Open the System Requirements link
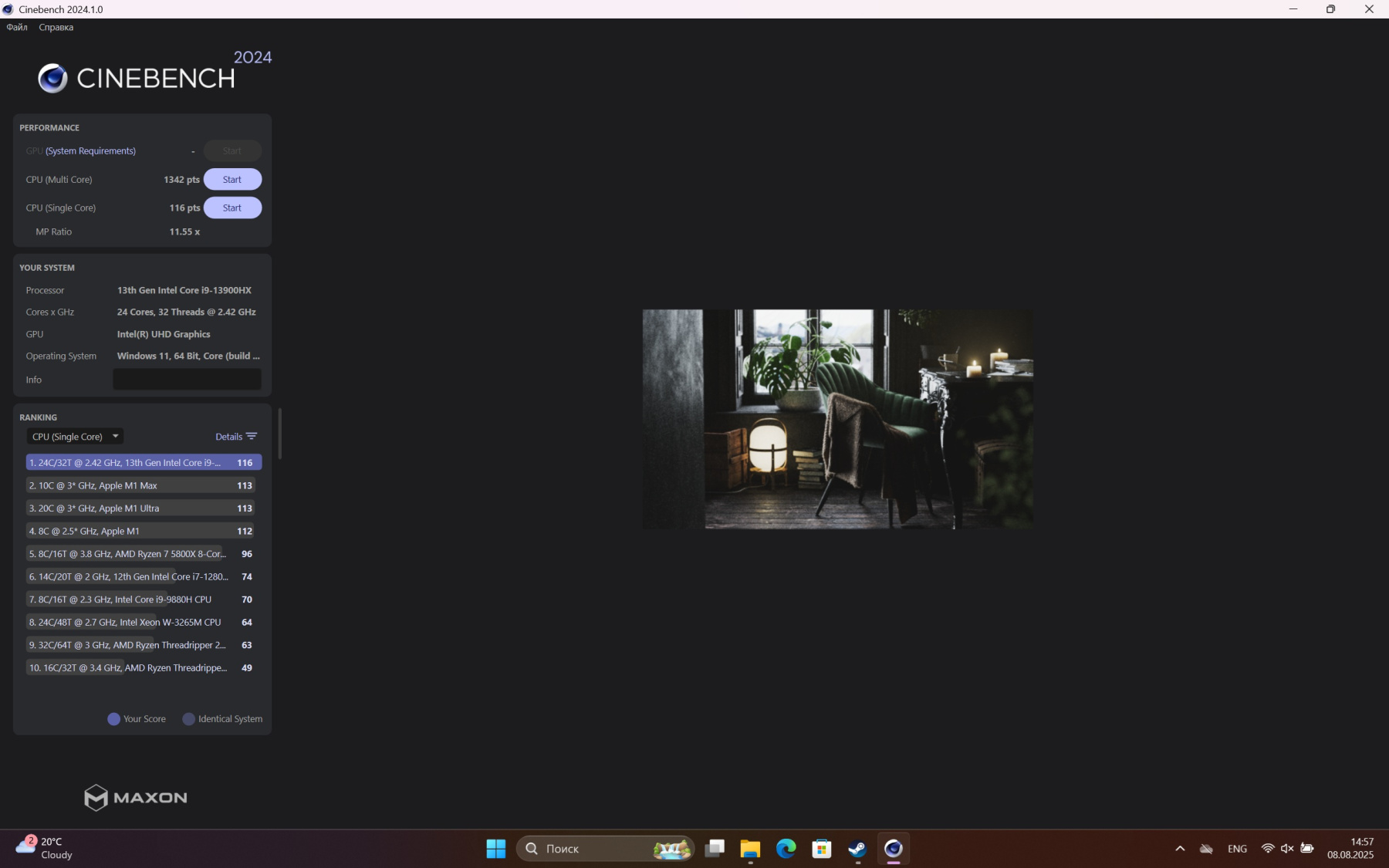The height and width of the screenshot is (868, 1389). 90,151
